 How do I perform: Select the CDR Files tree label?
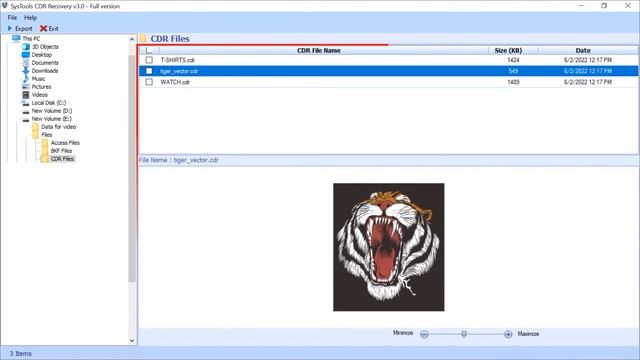(62, 159)
